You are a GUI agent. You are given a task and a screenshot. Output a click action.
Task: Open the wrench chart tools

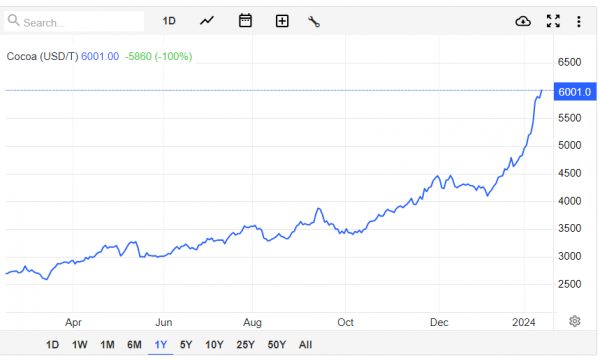(x=314, y=21)
